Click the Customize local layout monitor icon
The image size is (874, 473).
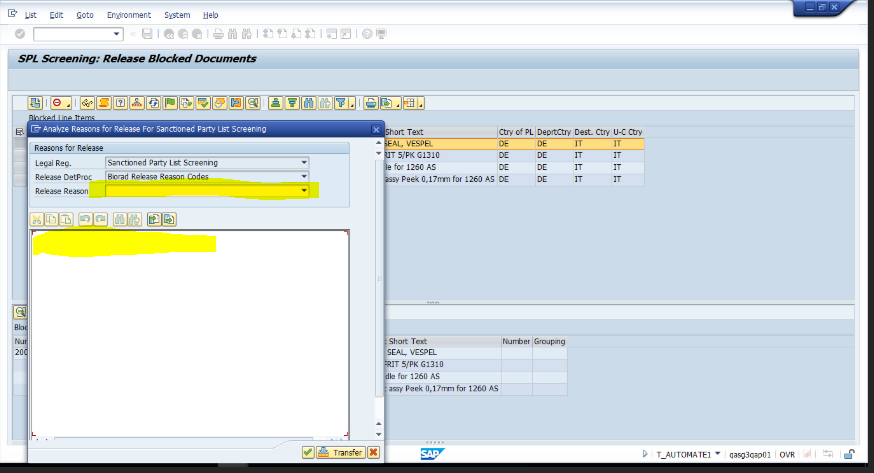(x=381, y=34)
